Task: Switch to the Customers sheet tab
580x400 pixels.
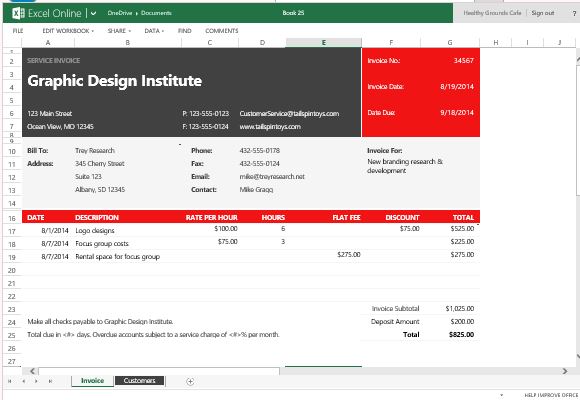Action: (139, 381)
